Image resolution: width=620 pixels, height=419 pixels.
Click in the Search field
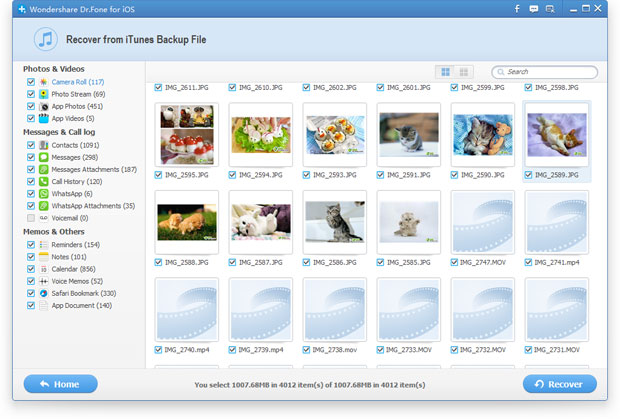pos(544,72)
